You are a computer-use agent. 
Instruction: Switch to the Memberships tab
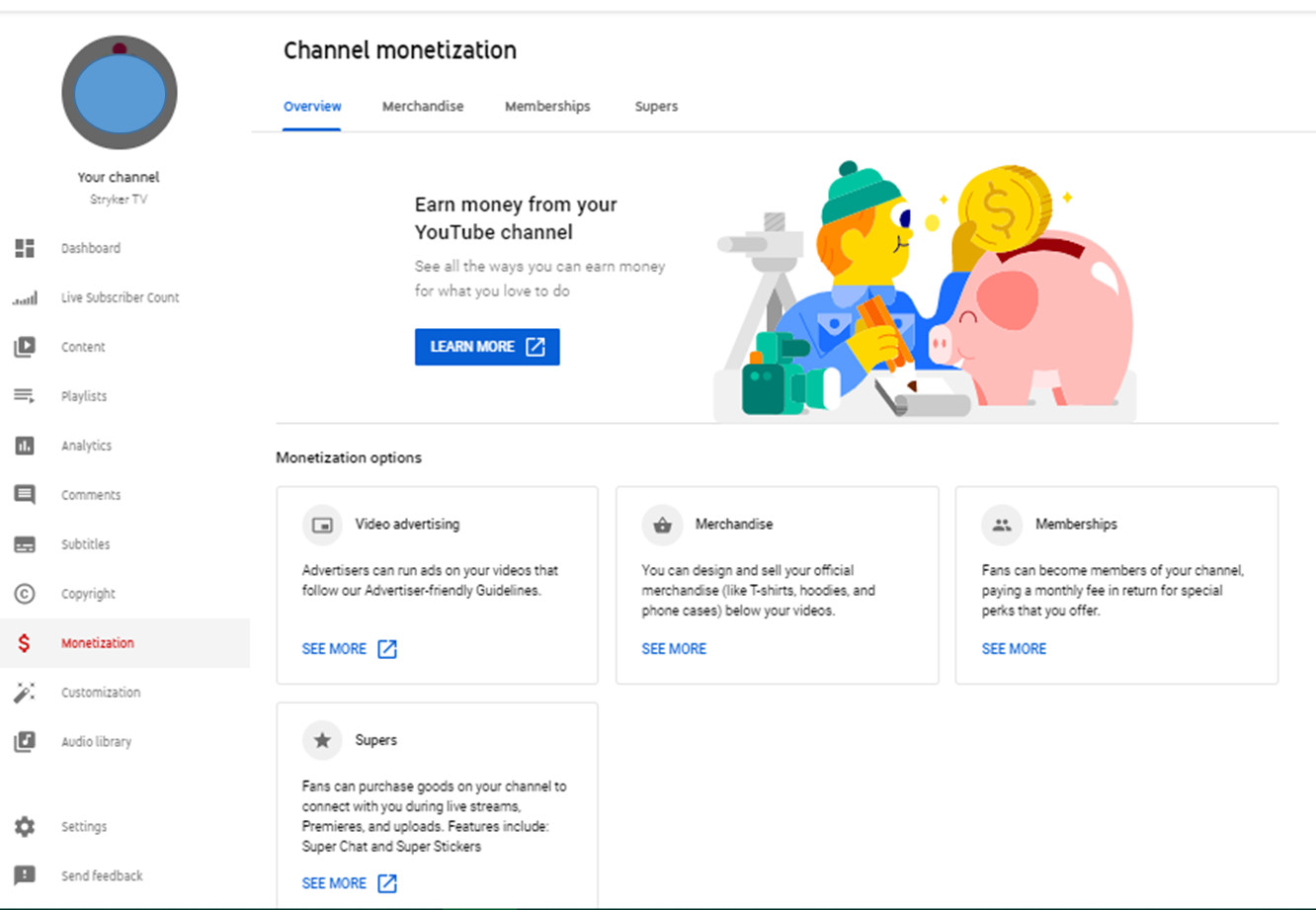(547, 107)
